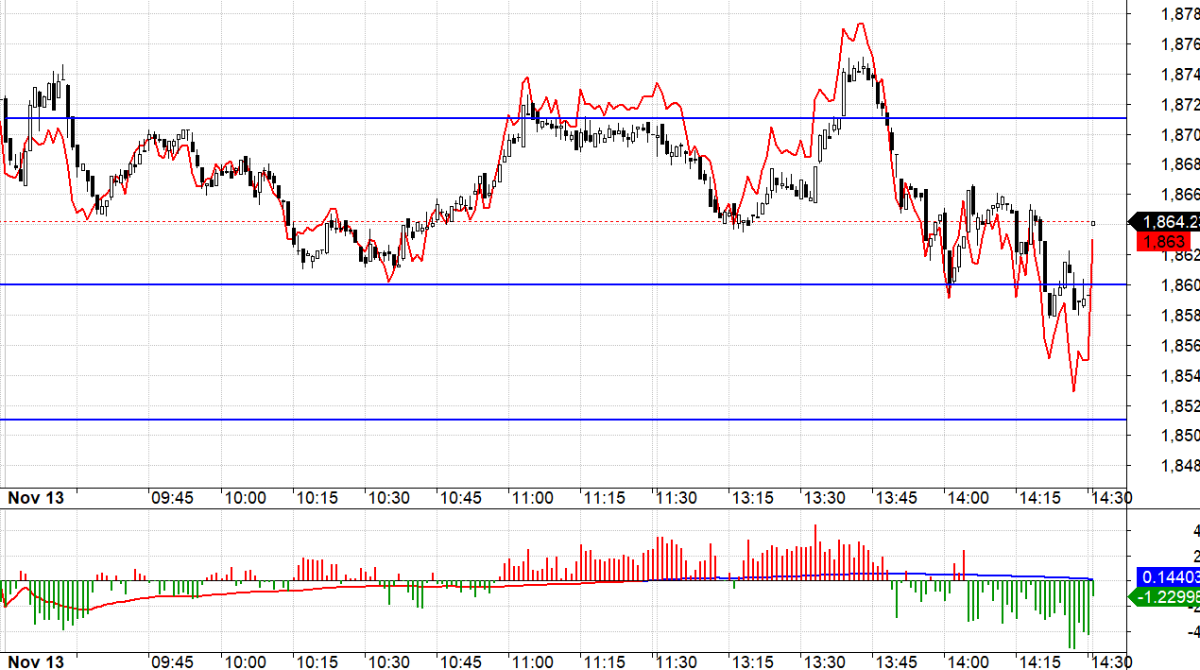Screen dimensions: 1200x670
Task: Click the highest peak of the red line
Action: click(860, 24)
